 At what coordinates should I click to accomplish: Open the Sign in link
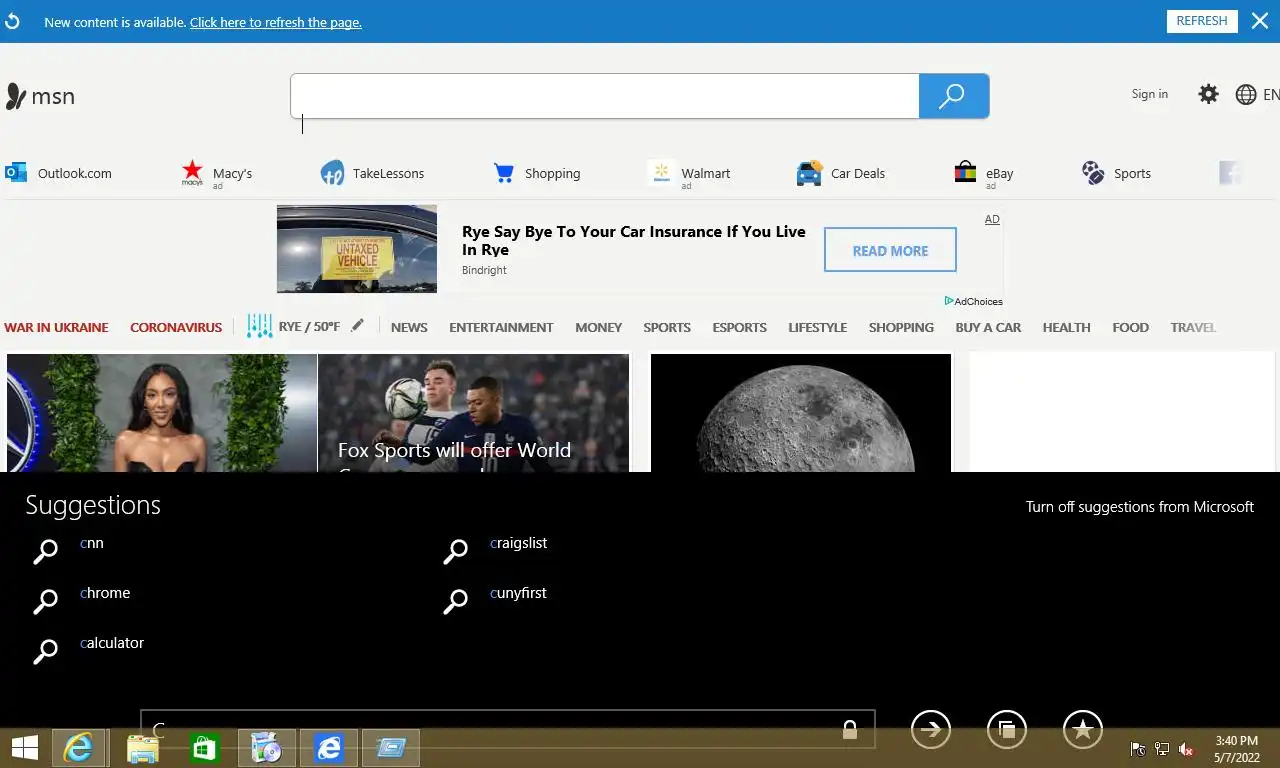click(1150, 94)
